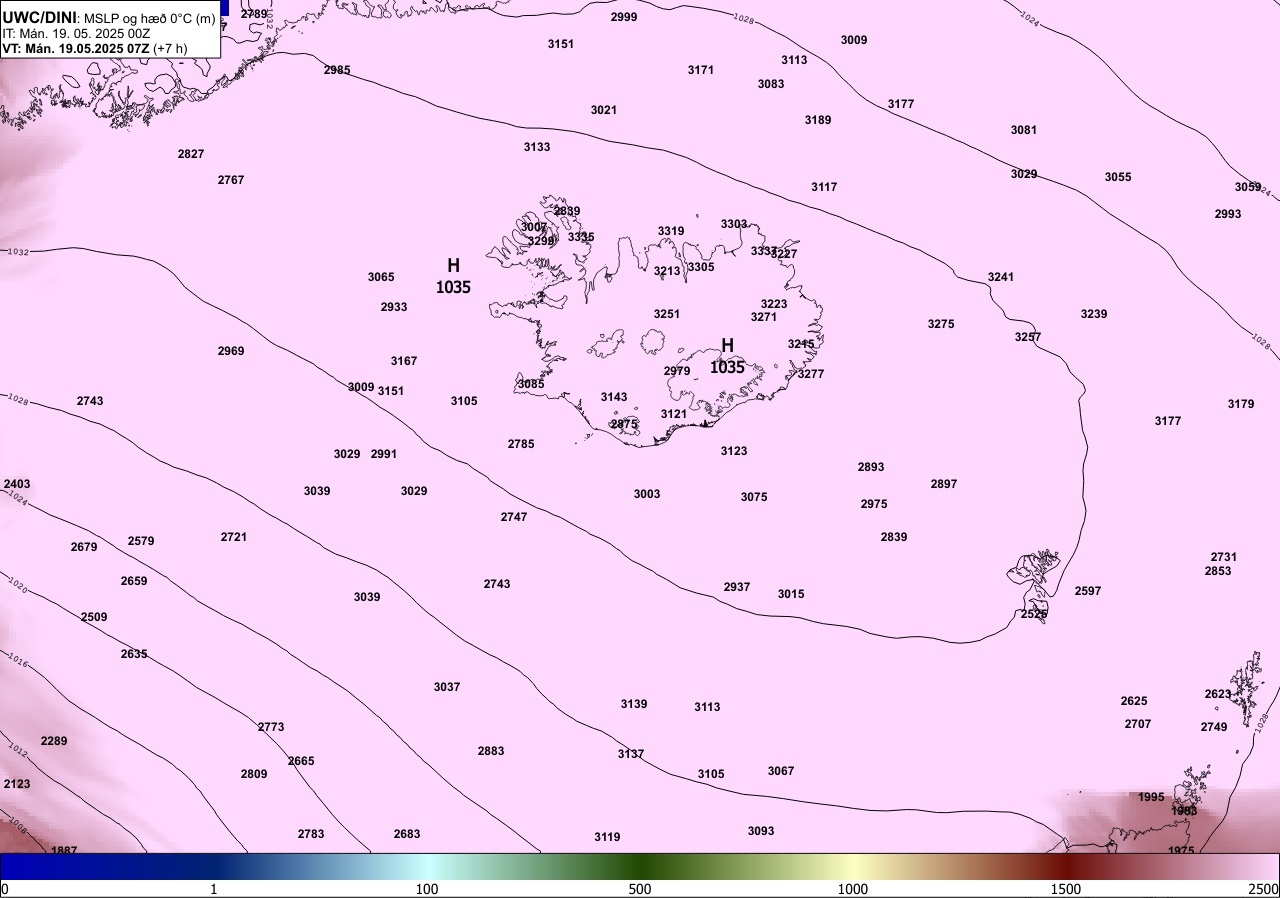Click the 2625 height value
Image resolution: width=1280 pixels, height=898 pixels.
coord(1134,701)
